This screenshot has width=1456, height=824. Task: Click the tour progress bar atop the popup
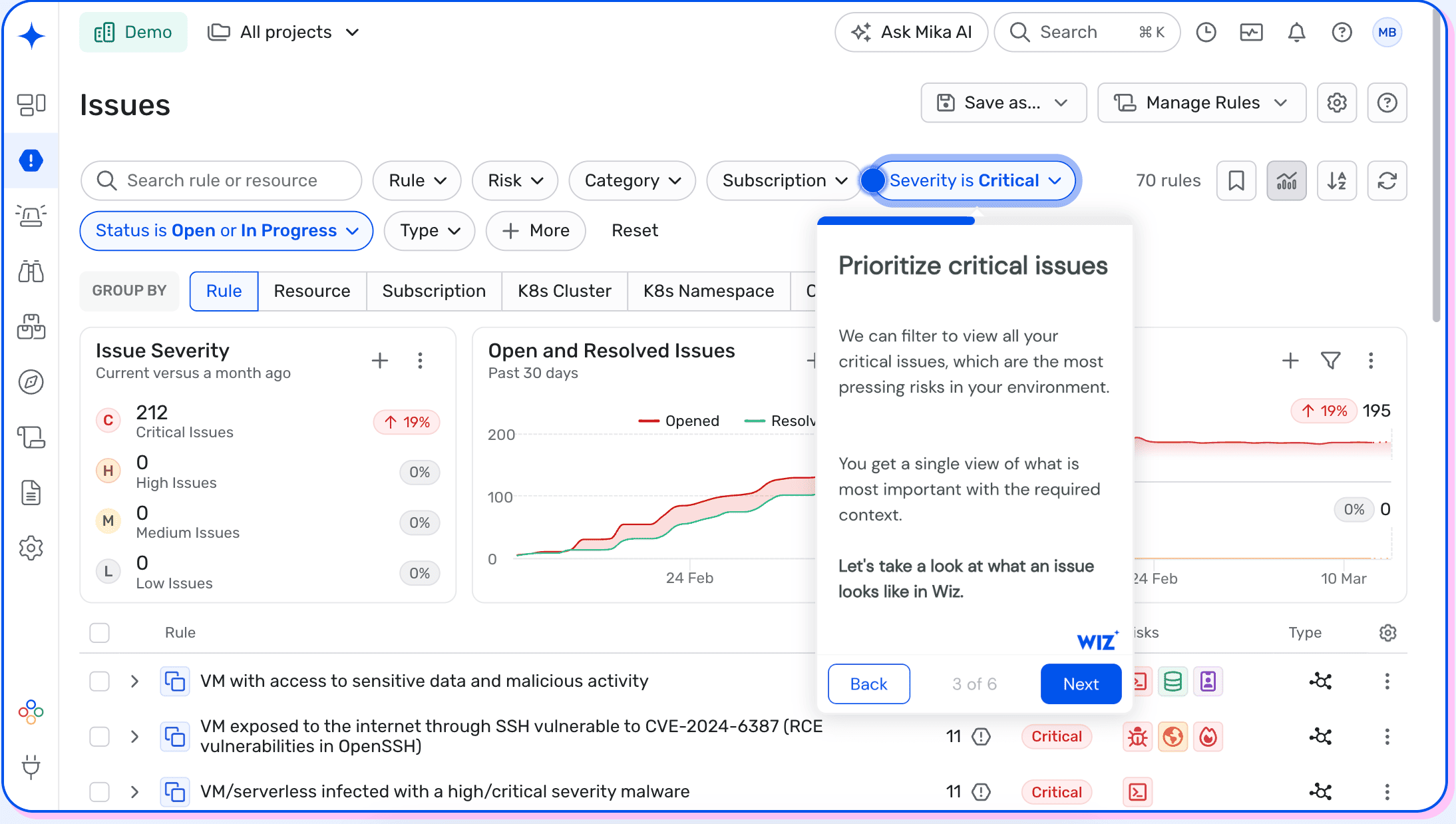(x=895, y=220)
